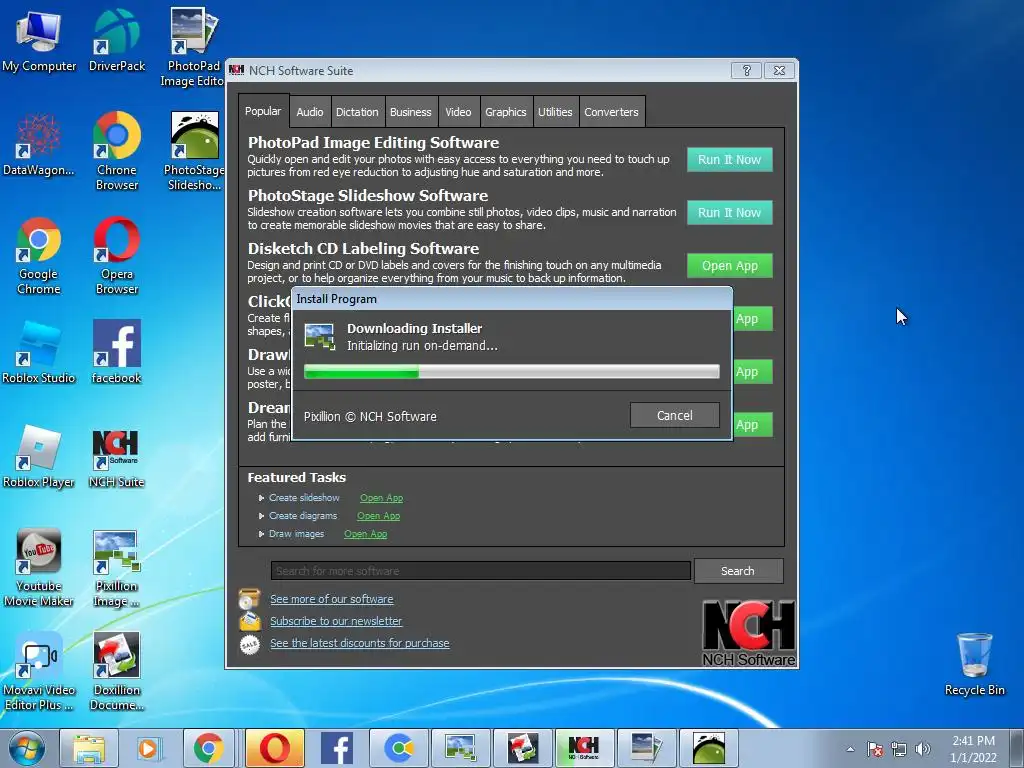Screen dimensions: 1024x768
Task: Open facebook desktop shortcut
Action: [116, 353]
